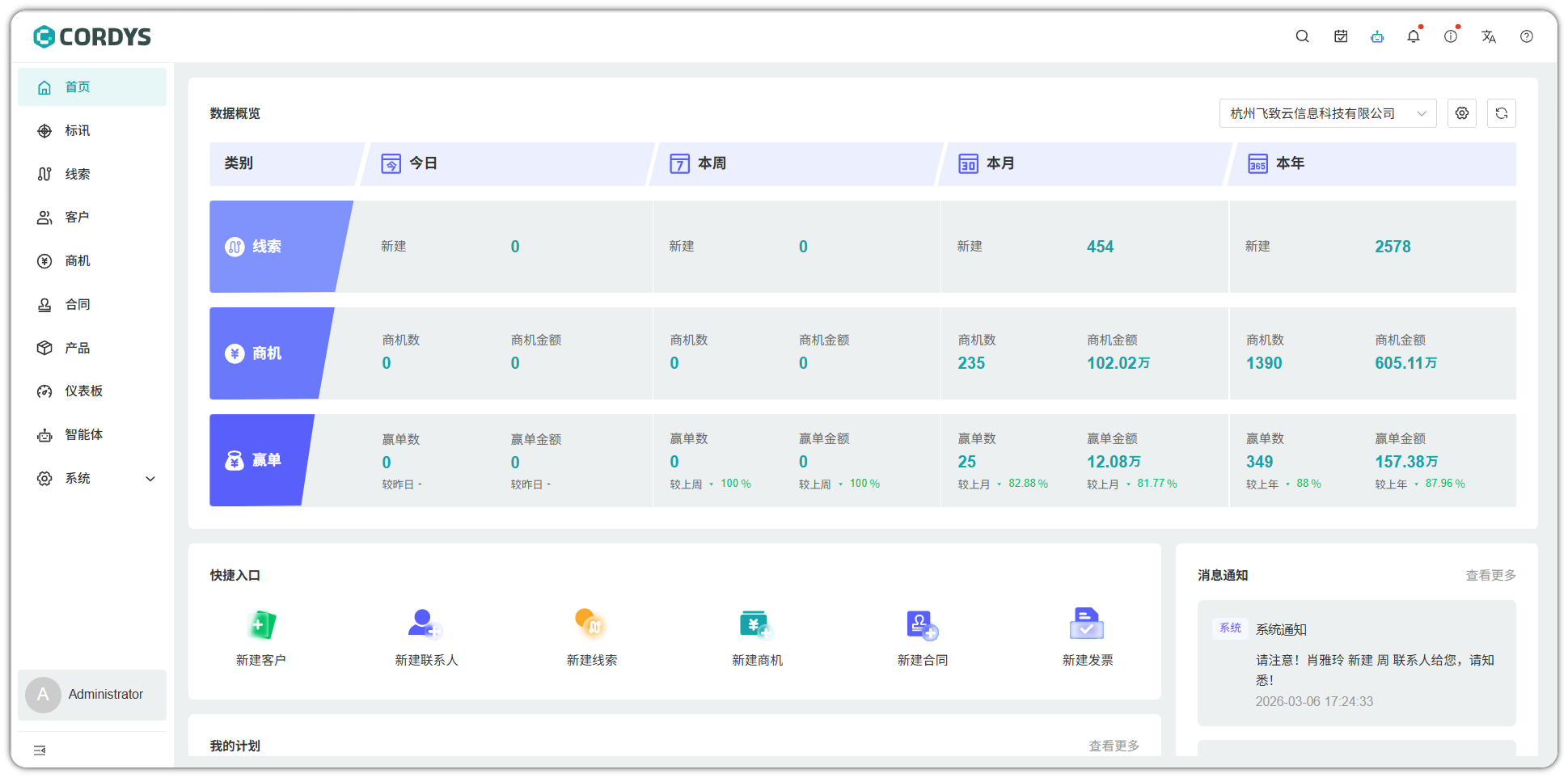The width and height of the screenshot is (1568, 778).
Task: Go to 商机 in the sidebar
Action: click(x=78, y=261)
